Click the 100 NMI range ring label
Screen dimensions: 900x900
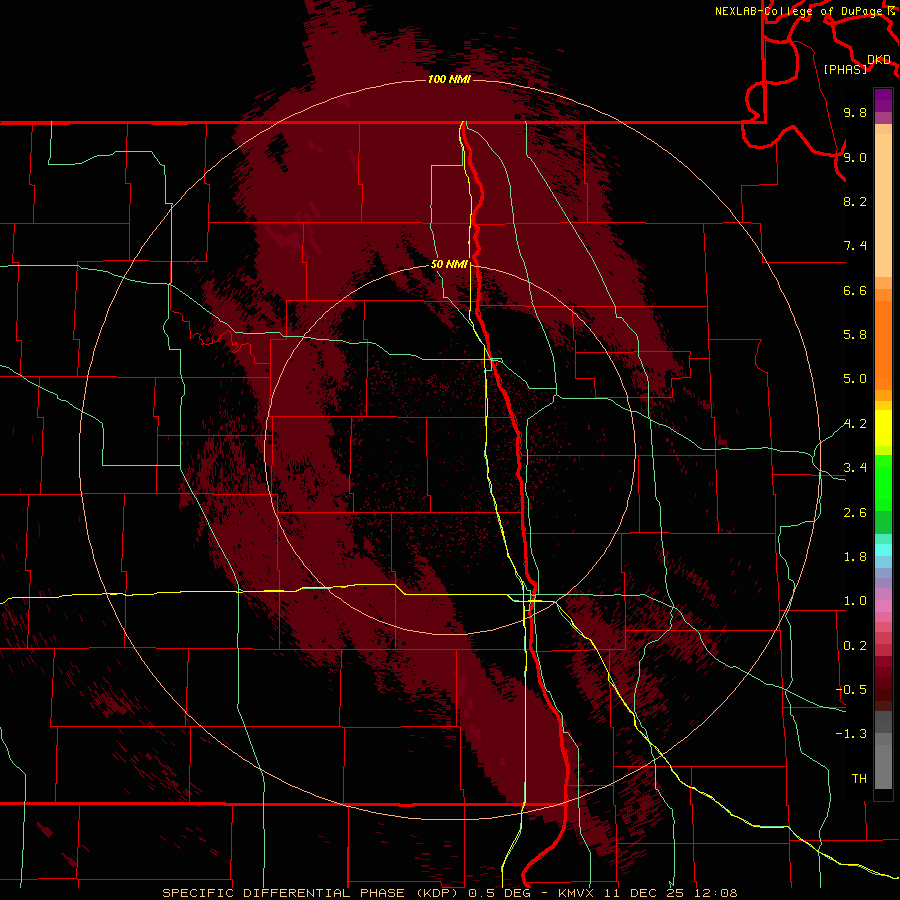coord(449,79)
